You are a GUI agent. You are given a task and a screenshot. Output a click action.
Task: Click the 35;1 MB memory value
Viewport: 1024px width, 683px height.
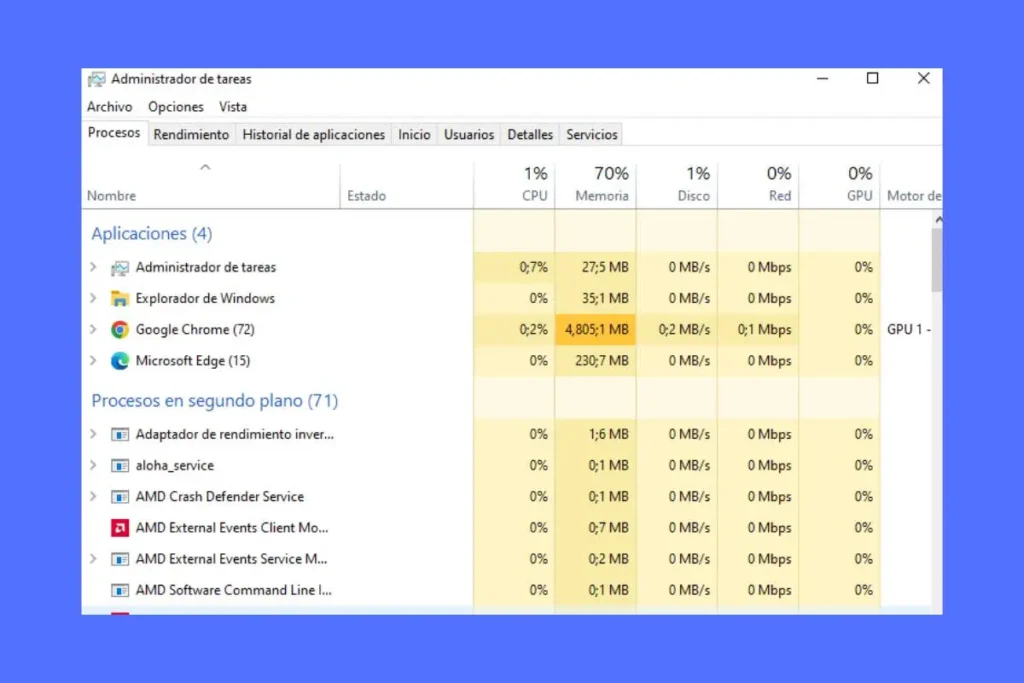click(605, 298)
